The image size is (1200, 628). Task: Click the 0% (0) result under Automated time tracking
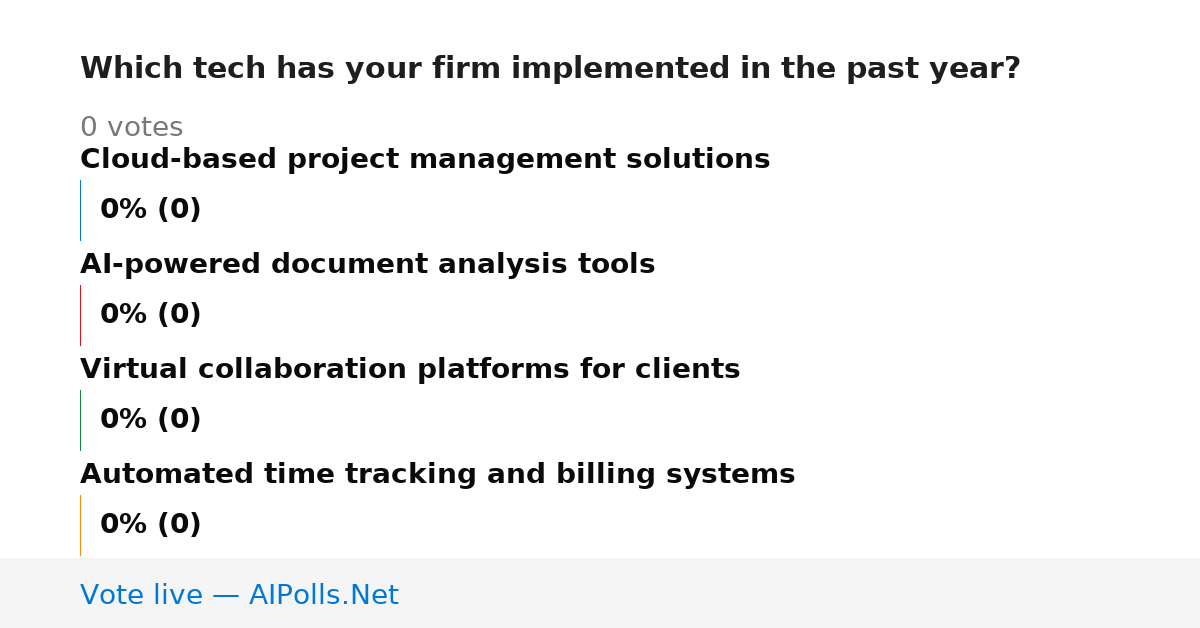click(x=150, y=525)
